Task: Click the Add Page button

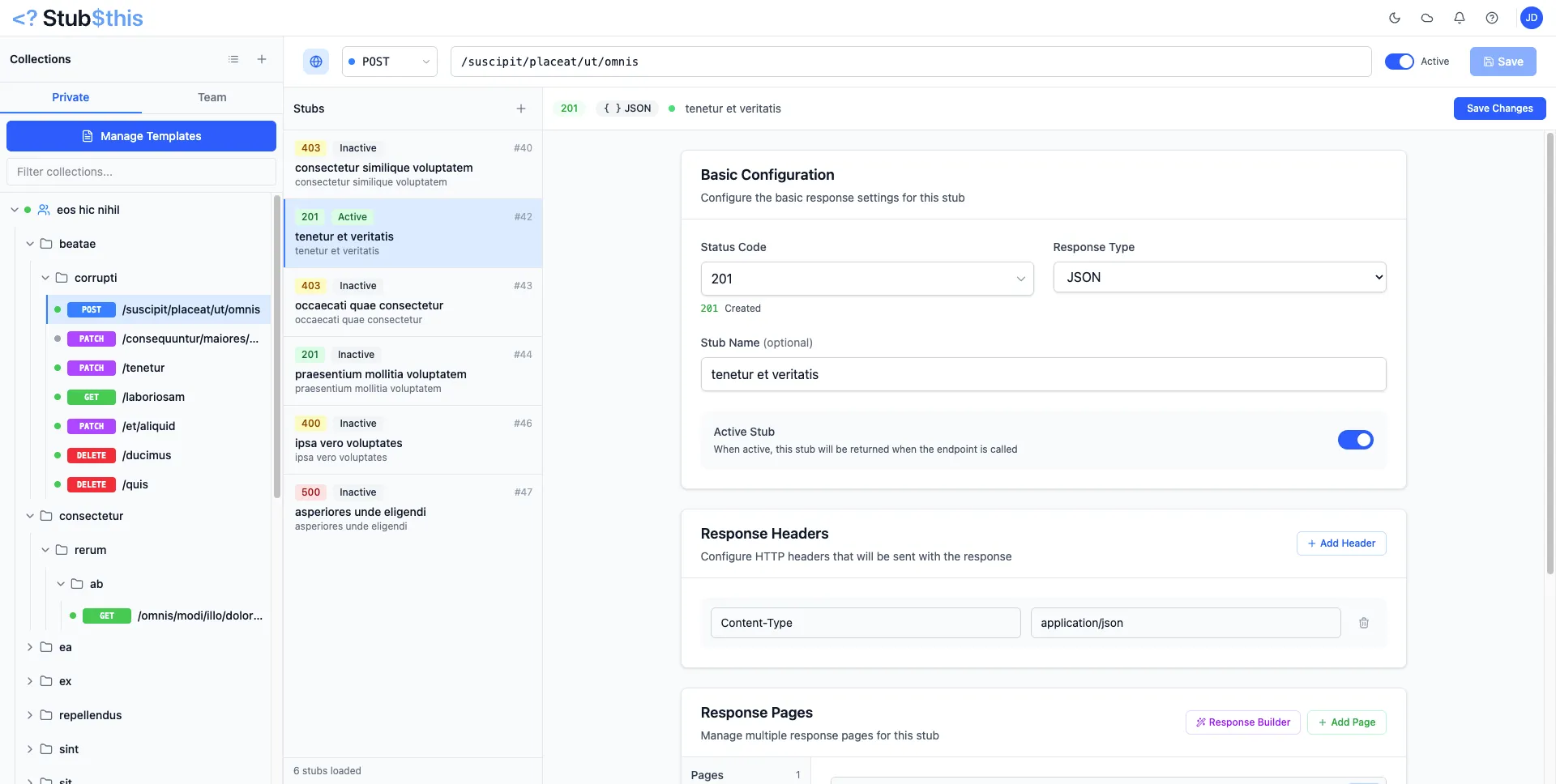Action: point(1346,722)
